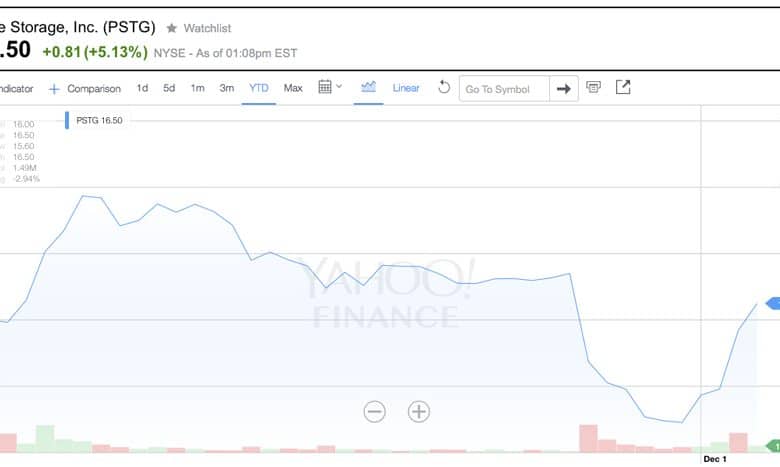Reset chart with the circular arrow icon

pyautogui.click(x=444, y=88)
